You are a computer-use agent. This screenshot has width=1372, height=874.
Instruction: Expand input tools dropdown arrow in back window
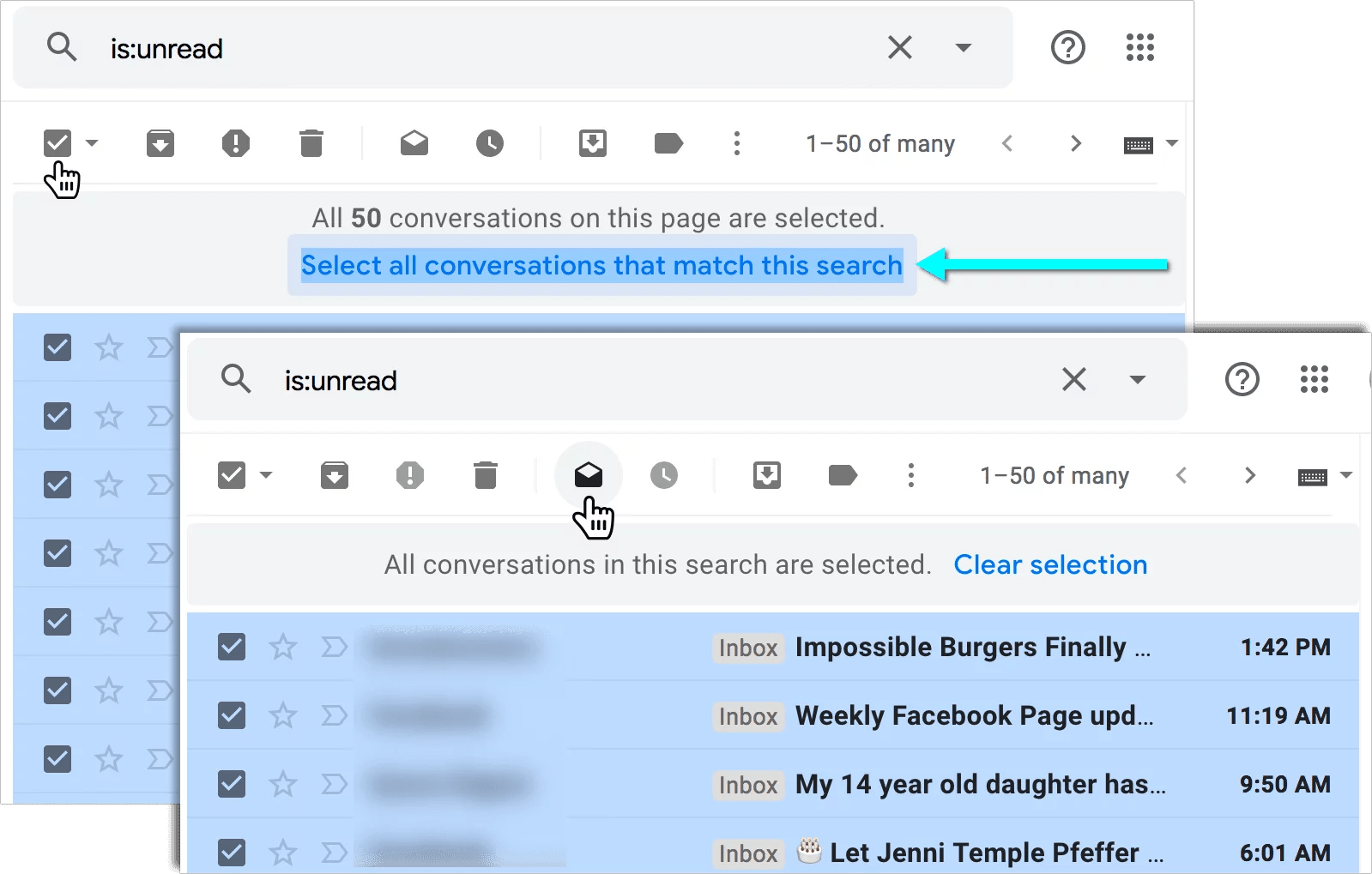(1172, 143)
